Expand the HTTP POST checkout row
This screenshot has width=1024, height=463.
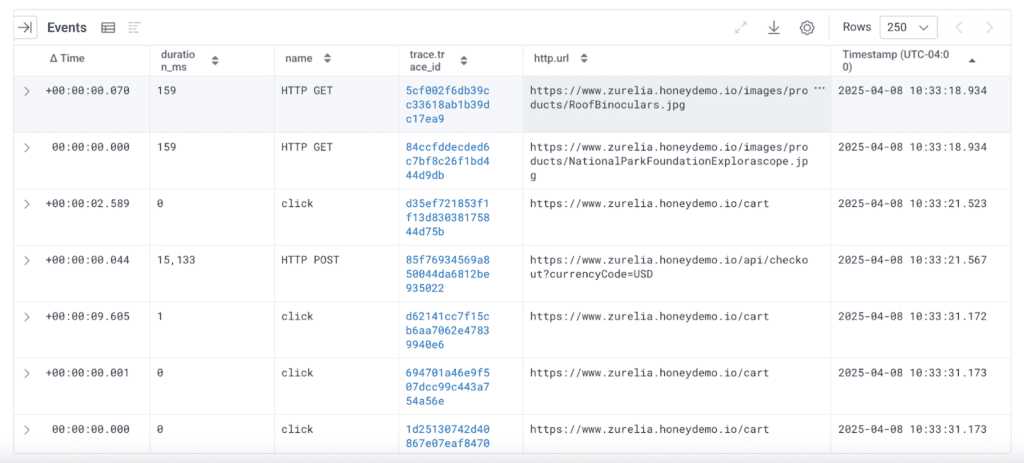pyautogui.click(x=27, y=260)
